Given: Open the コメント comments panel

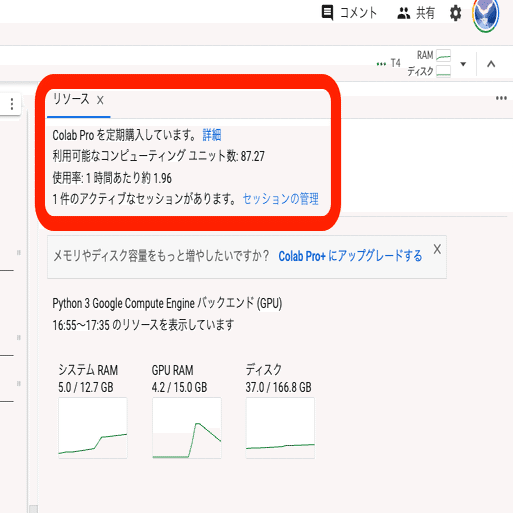Looking at the screenshot, I should click(349, 13).
